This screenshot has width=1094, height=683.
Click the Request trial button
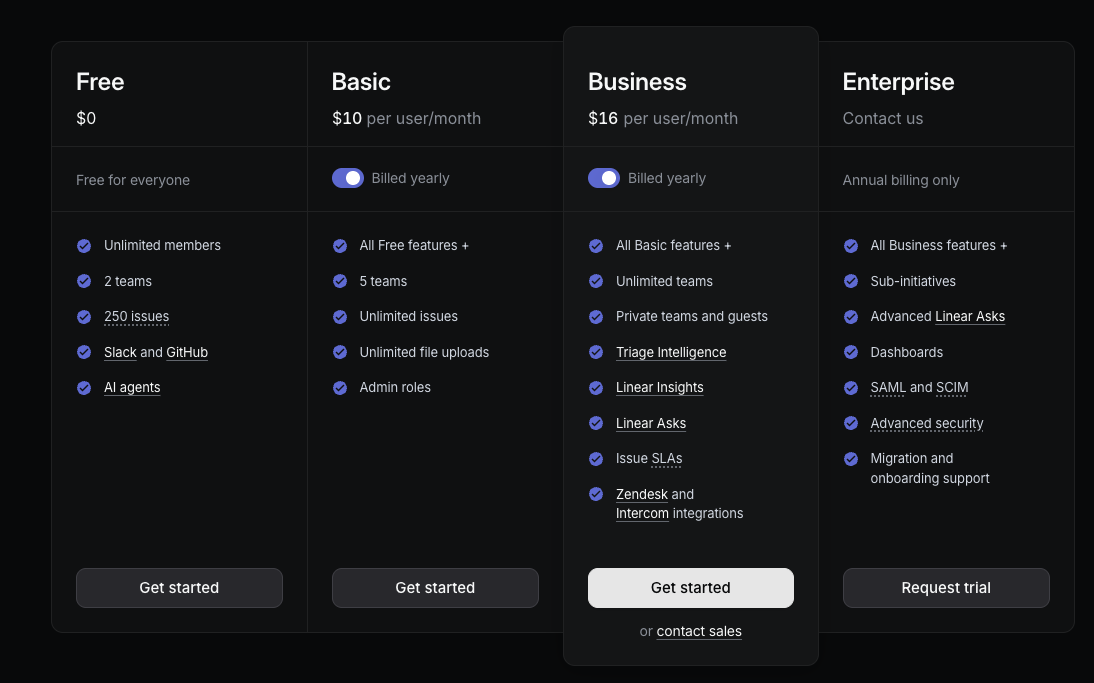[x=946, y=588]
